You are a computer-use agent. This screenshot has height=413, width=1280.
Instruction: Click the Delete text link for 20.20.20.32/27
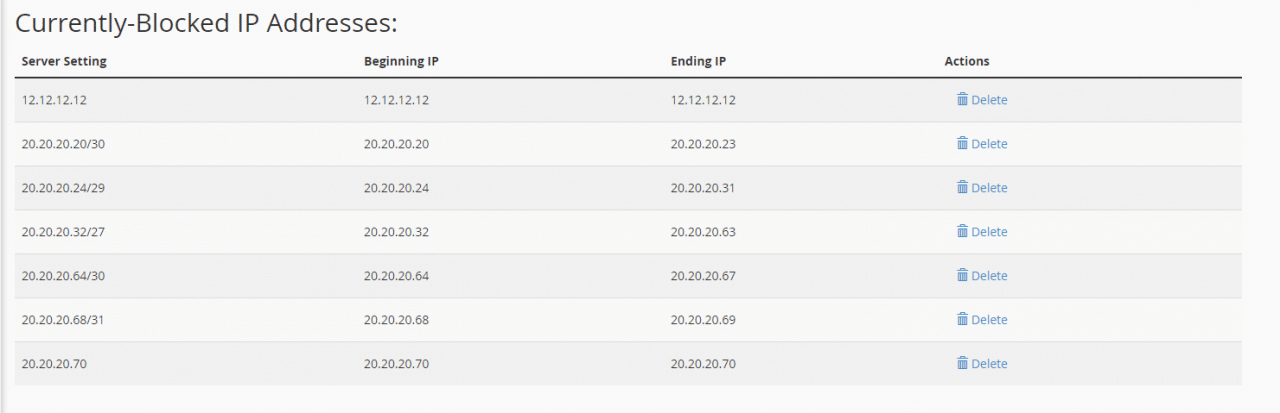989,232
